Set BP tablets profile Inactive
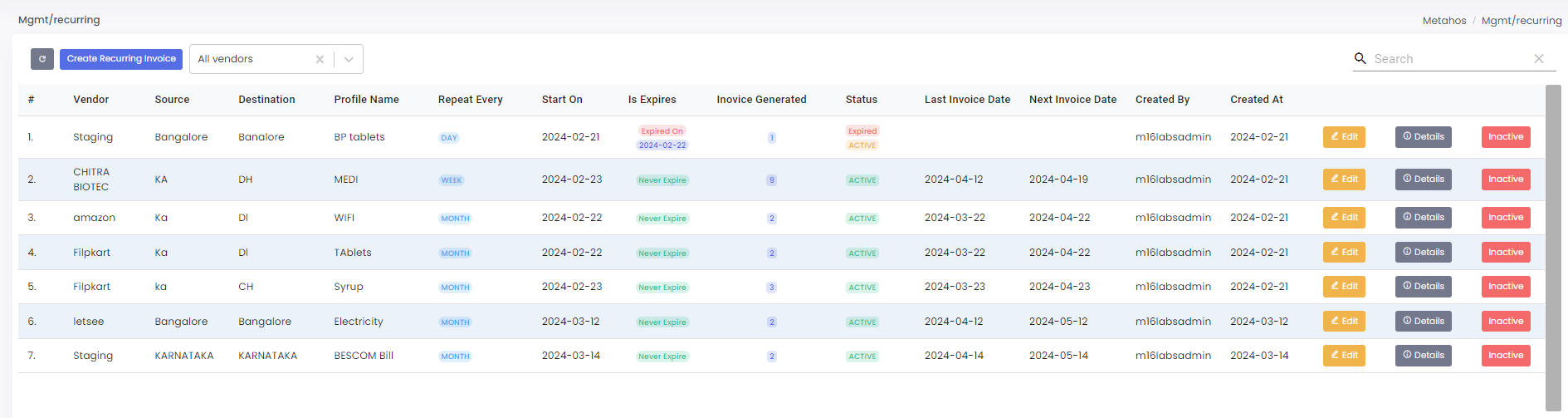The height and width of the screenshot is (418, 1568). (1506, 137)
